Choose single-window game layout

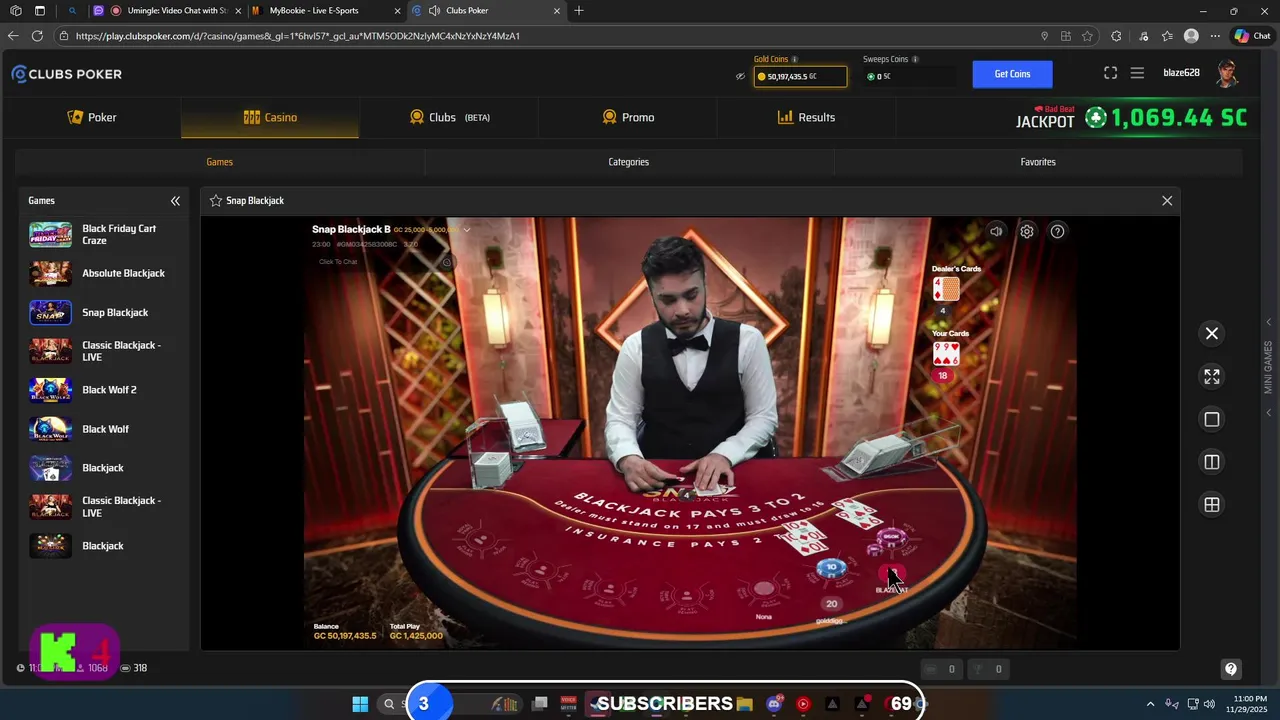click(x=1212, y=420)
